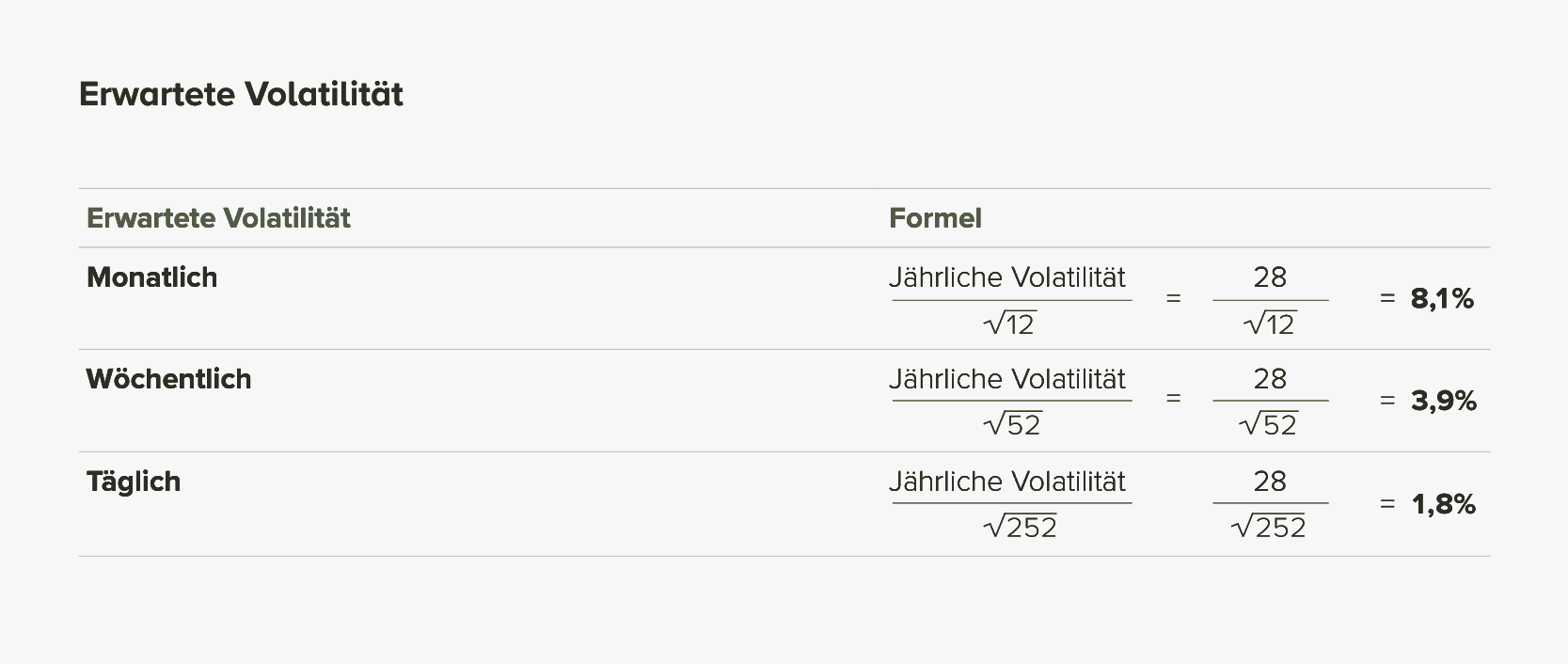
Task: Click the √12 denominator beneath 28
Action: pyautogui.click(x=1270, y=324)
